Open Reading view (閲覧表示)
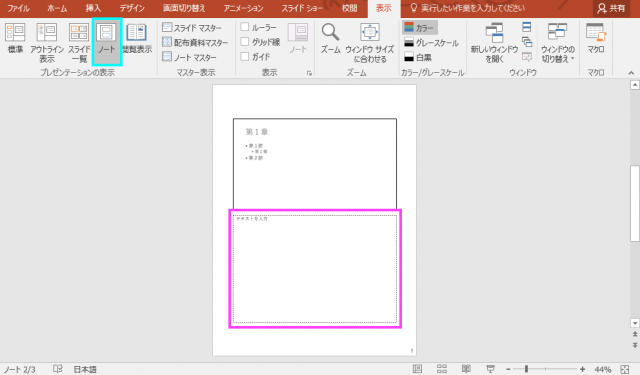 point(137,39)
